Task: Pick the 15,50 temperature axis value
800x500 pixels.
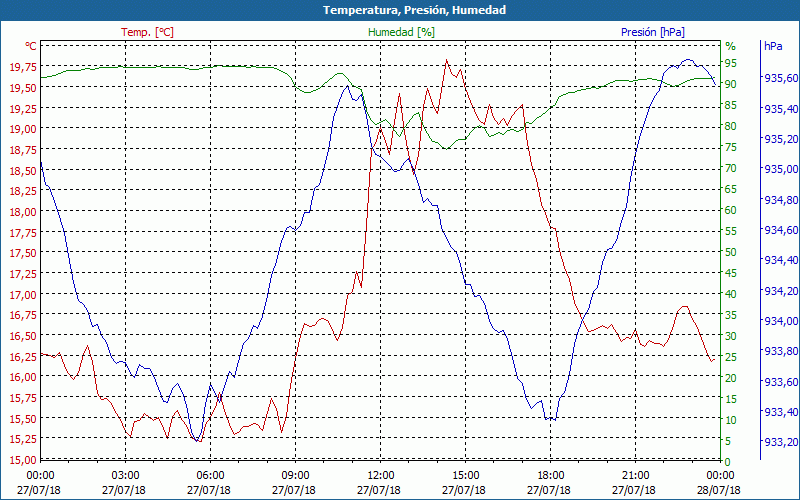Action: click(x=23, y=419)
